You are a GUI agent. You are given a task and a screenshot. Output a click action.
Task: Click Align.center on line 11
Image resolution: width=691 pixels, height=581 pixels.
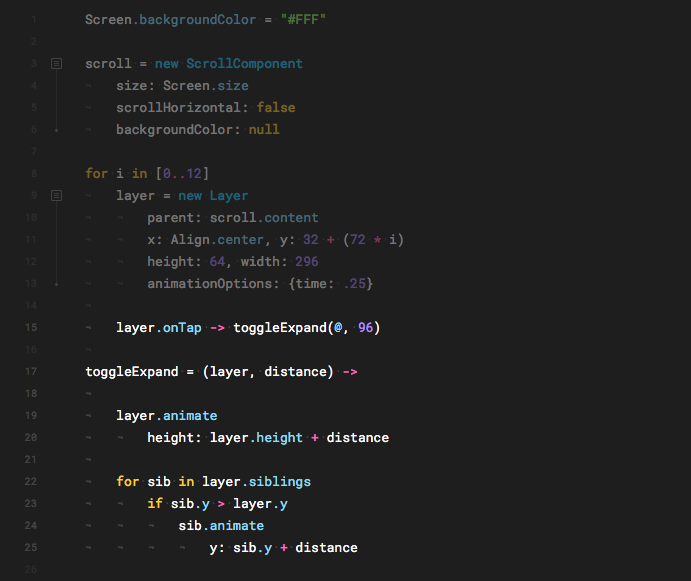tap(217, 240)
